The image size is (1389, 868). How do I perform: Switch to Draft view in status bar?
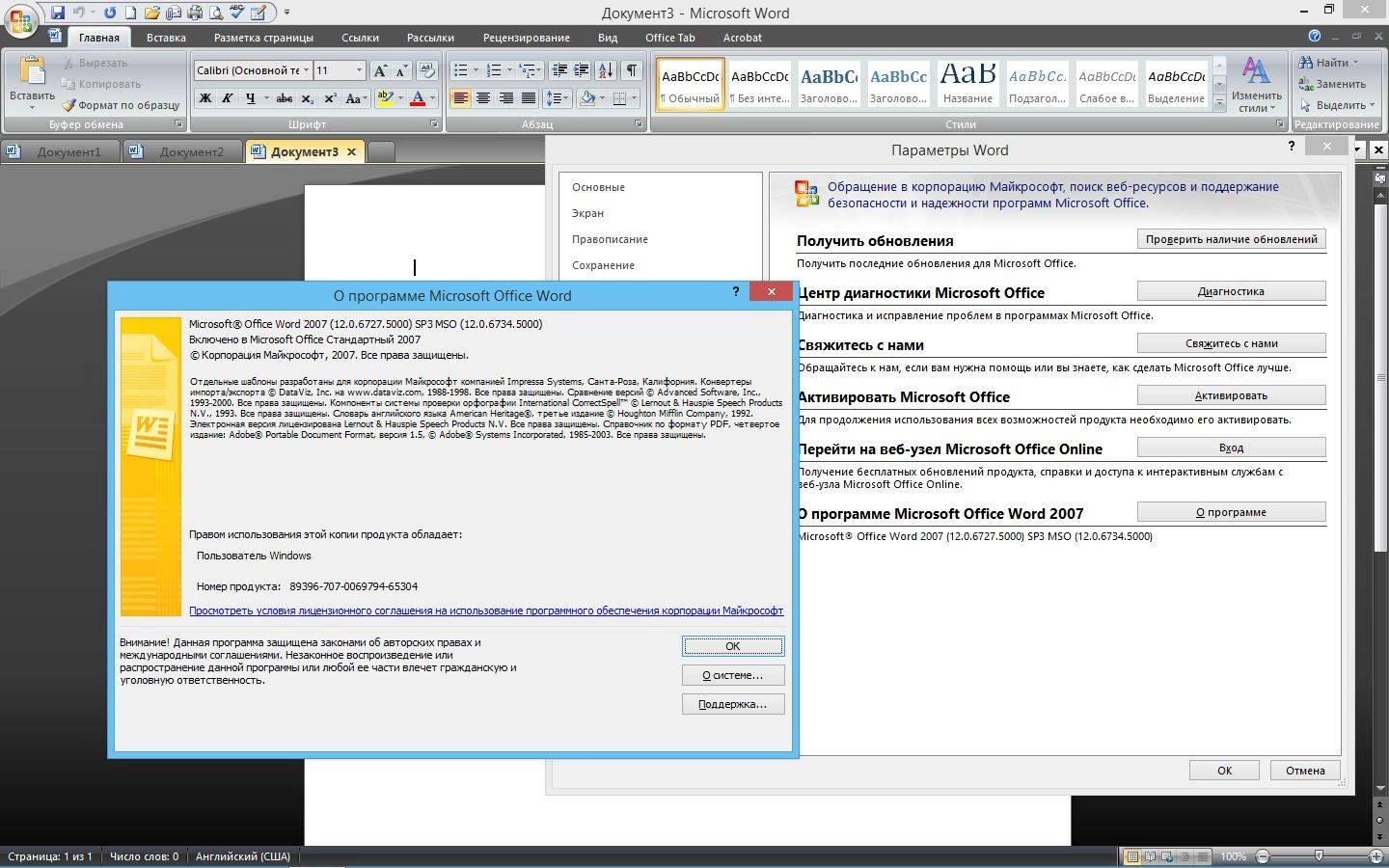point(1202,856)
